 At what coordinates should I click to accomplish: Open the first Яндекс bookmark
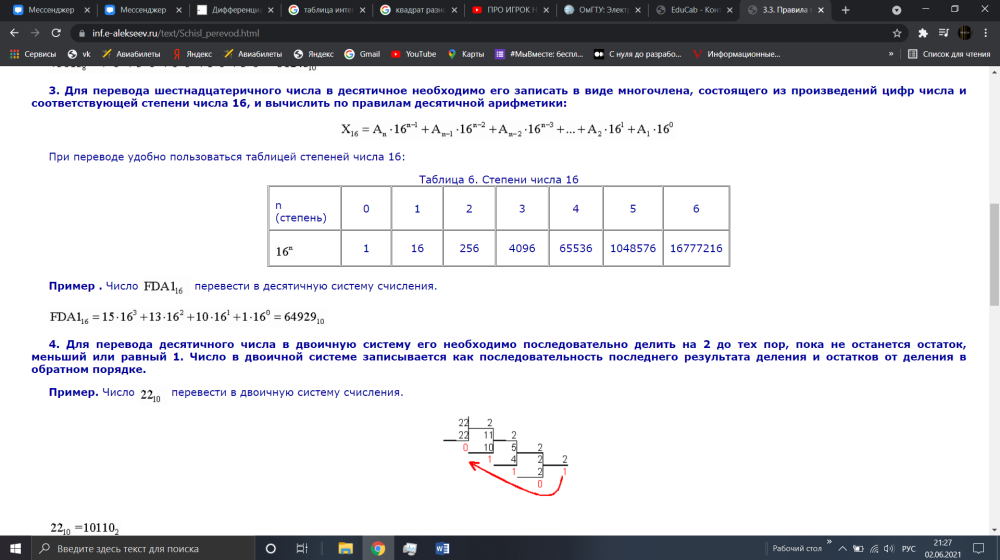click(193, 54)
